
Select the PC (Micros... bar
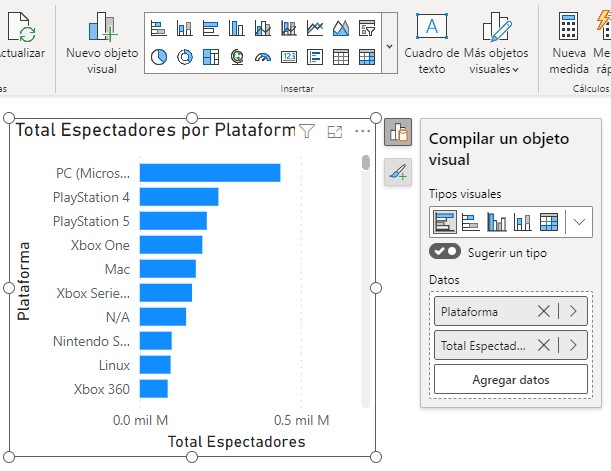(210, 173)
